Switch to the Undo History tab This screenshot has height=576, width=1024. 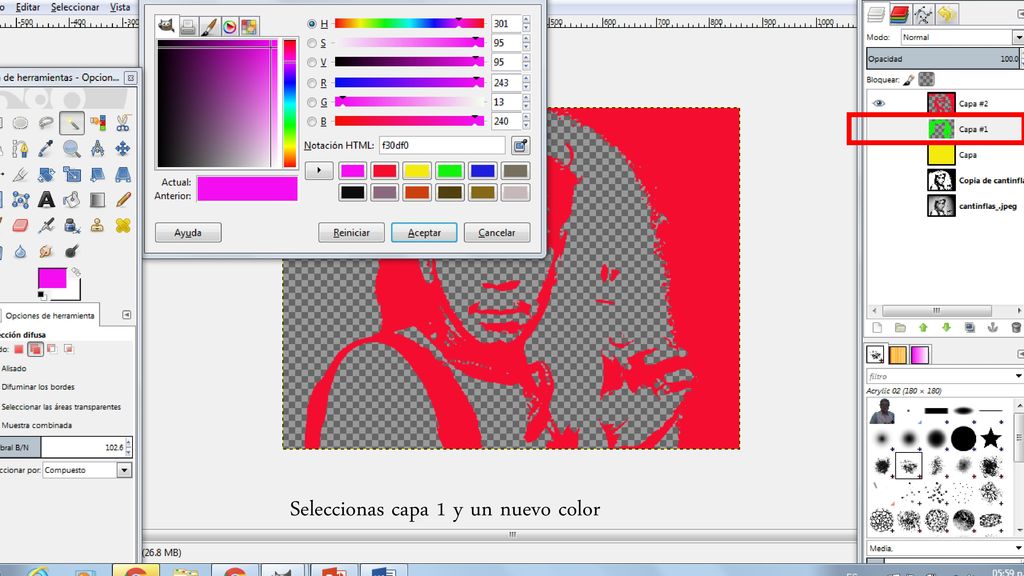click(947, 14)
